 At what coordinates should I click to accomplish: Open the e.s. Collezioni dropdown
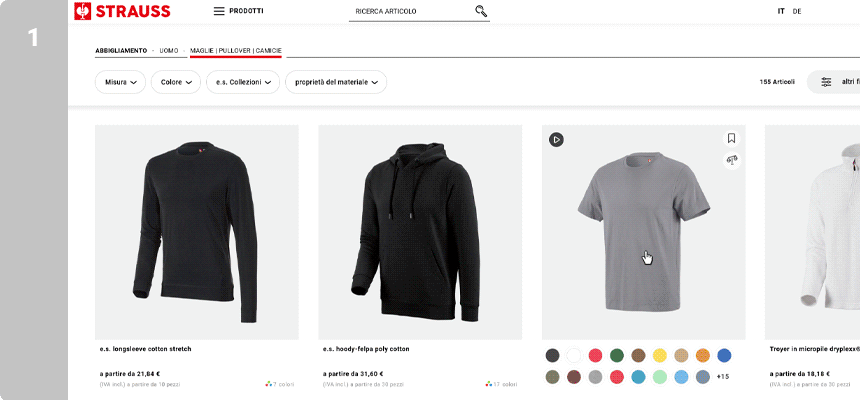pos(243,82)
